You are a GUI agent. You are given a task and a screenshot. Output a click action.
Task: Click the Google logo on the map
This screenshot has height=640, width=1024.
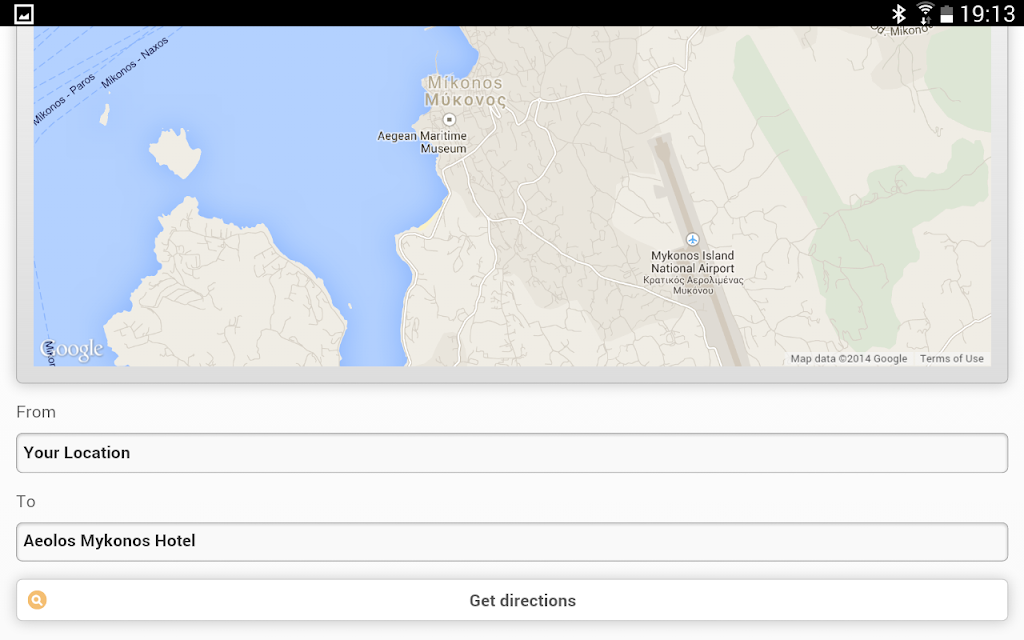point(72,349)
